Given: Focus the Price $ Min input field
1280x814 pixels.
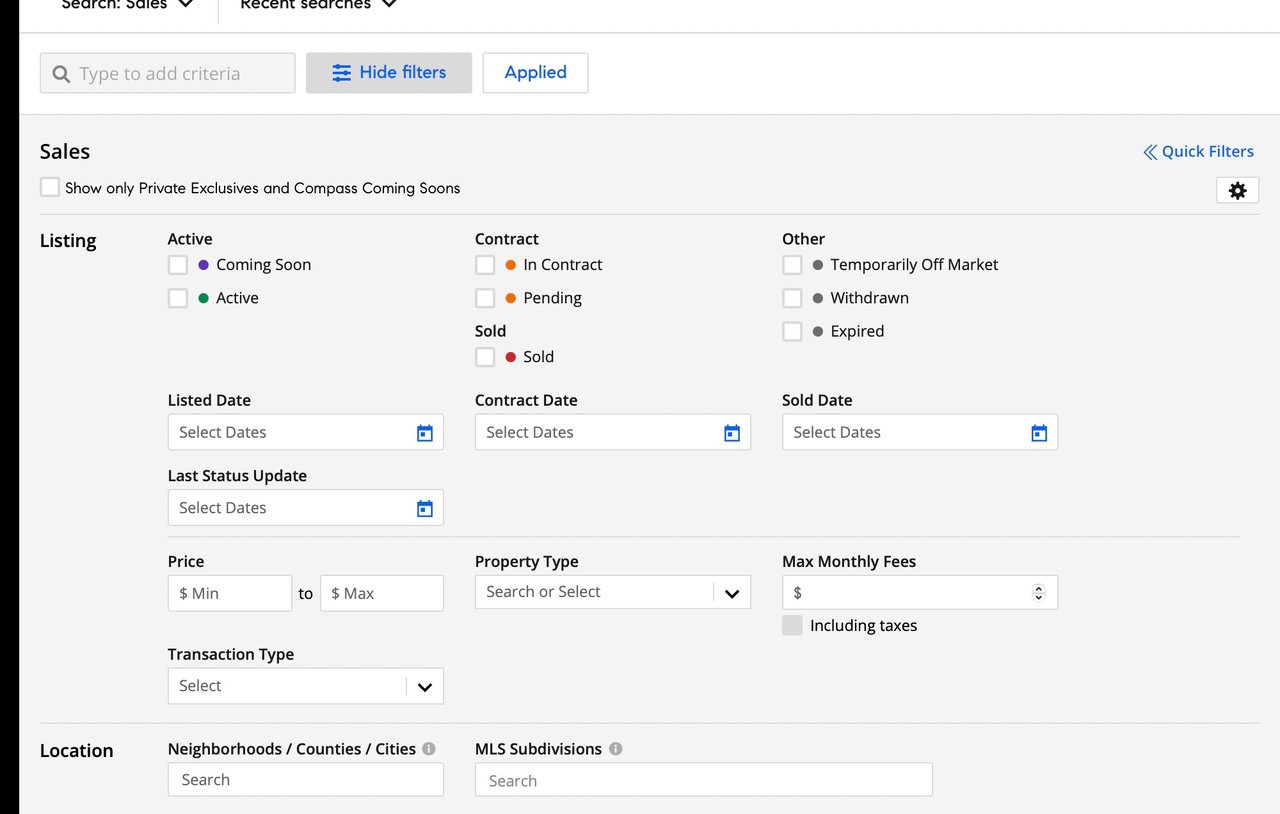Looking at the screenshot, I should pyautogui.click(x=230, y=593).
